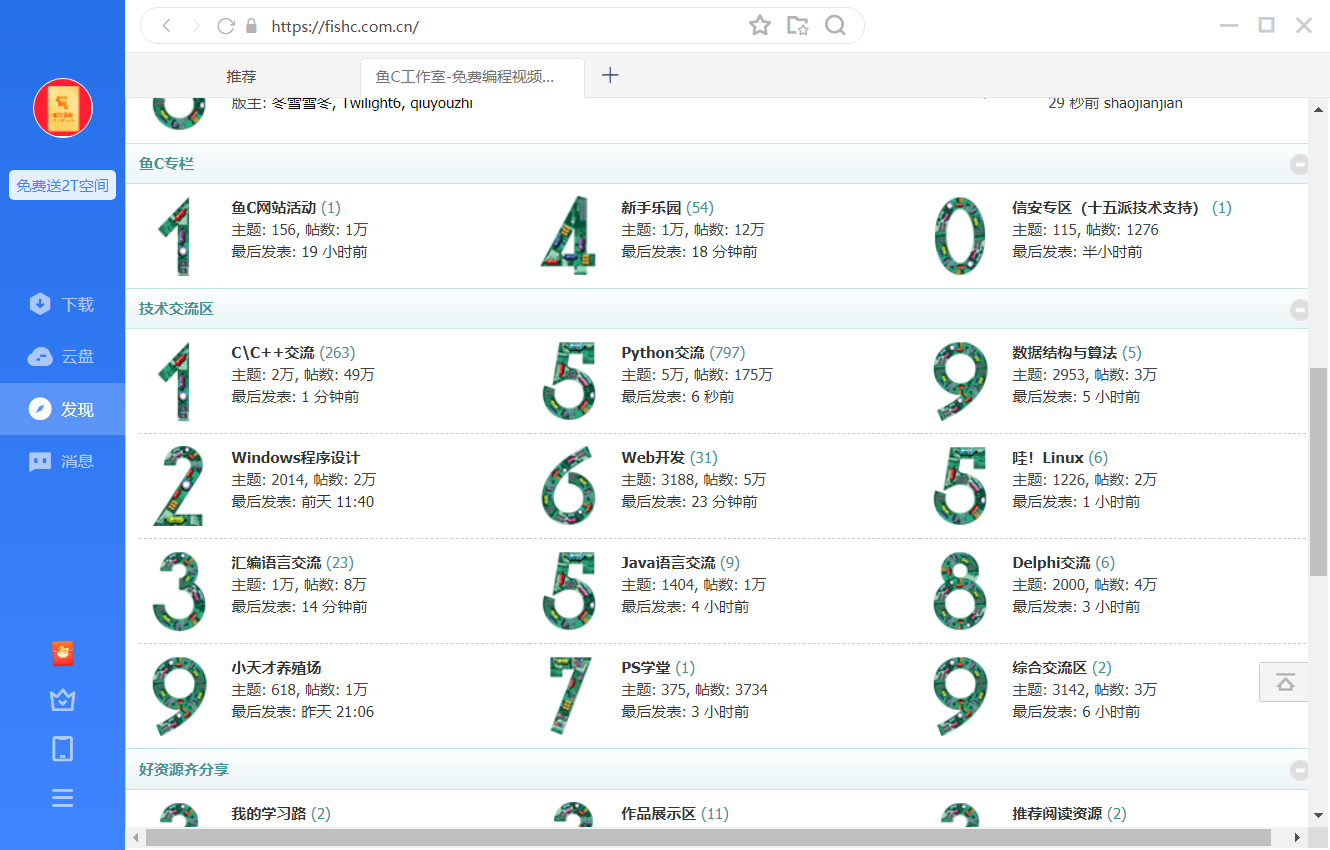Click the 好资源齐分享 section heading
1330x850 pixels.
(x=184, y=769)
